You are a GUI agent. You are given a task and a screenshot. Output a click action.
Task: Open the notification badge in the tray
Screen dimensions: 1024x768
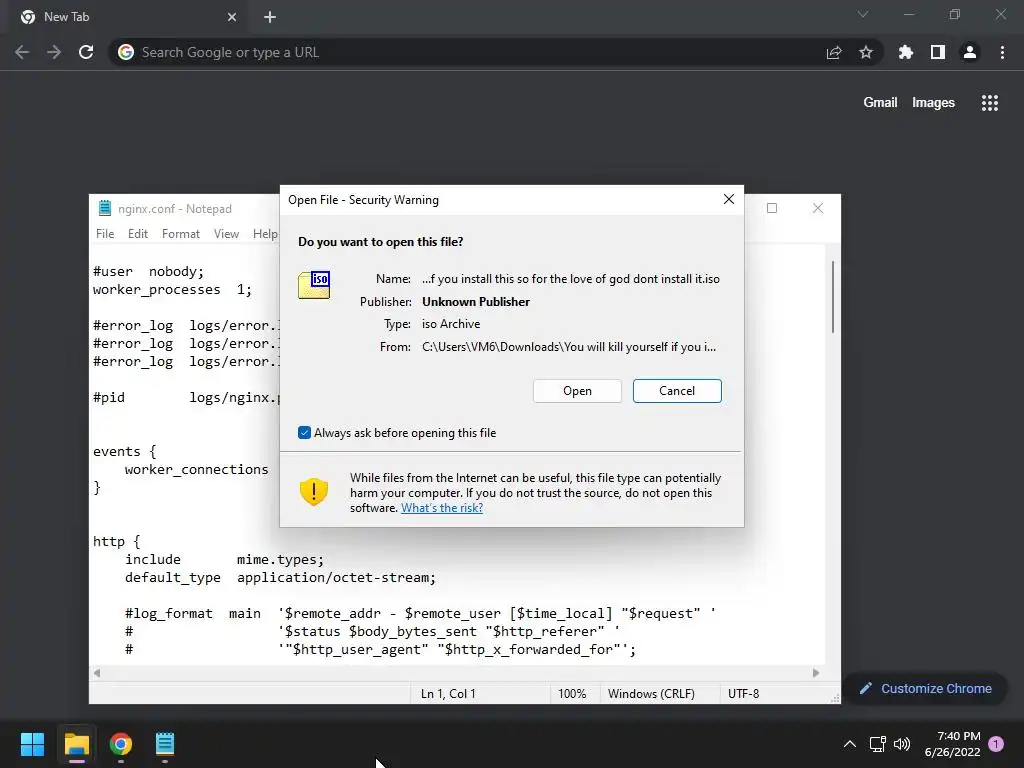point(996,743)
